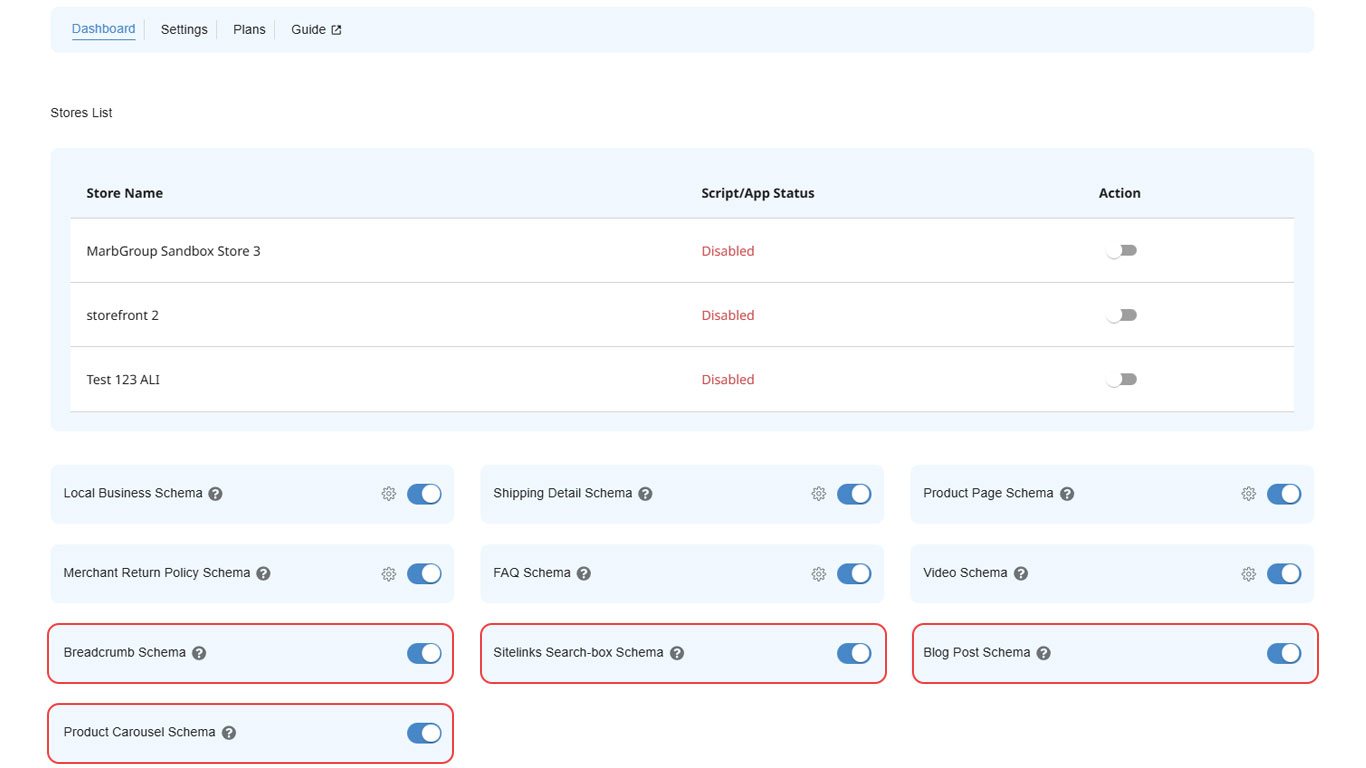Disable the Blog Post Schema toggle
The image size is (1366, 768).
click(x=1284, y=653)
